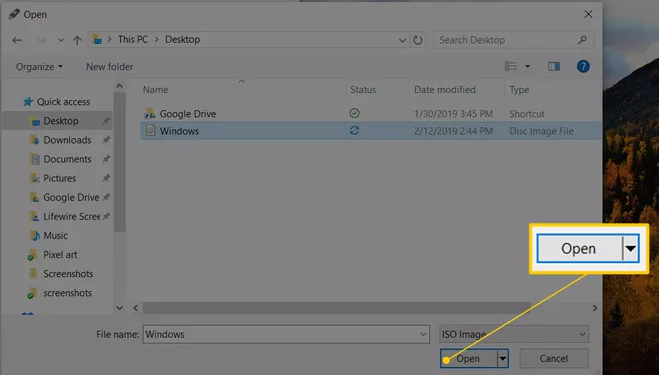Open view options dropdown arrow

pos(527,66)
